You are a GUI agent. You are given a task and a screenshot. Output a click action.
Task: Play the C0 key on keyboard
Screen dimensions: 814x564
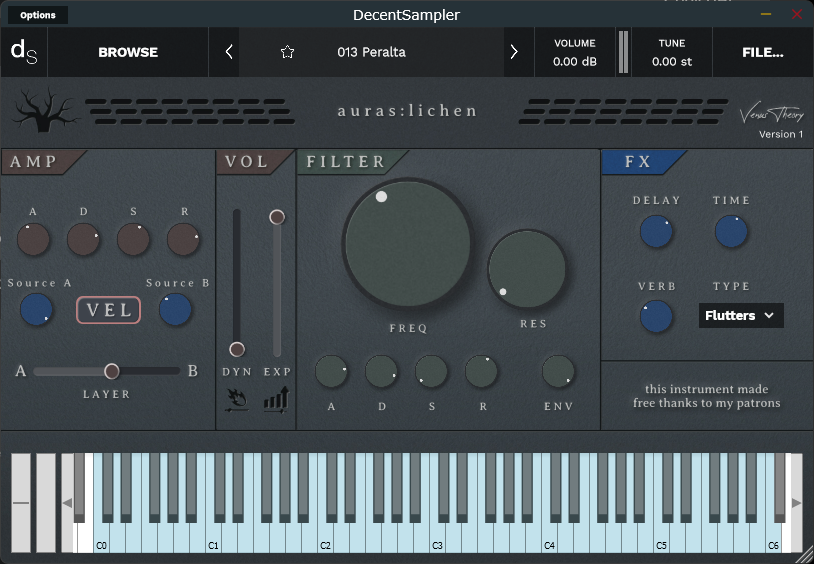click(102, 538)
